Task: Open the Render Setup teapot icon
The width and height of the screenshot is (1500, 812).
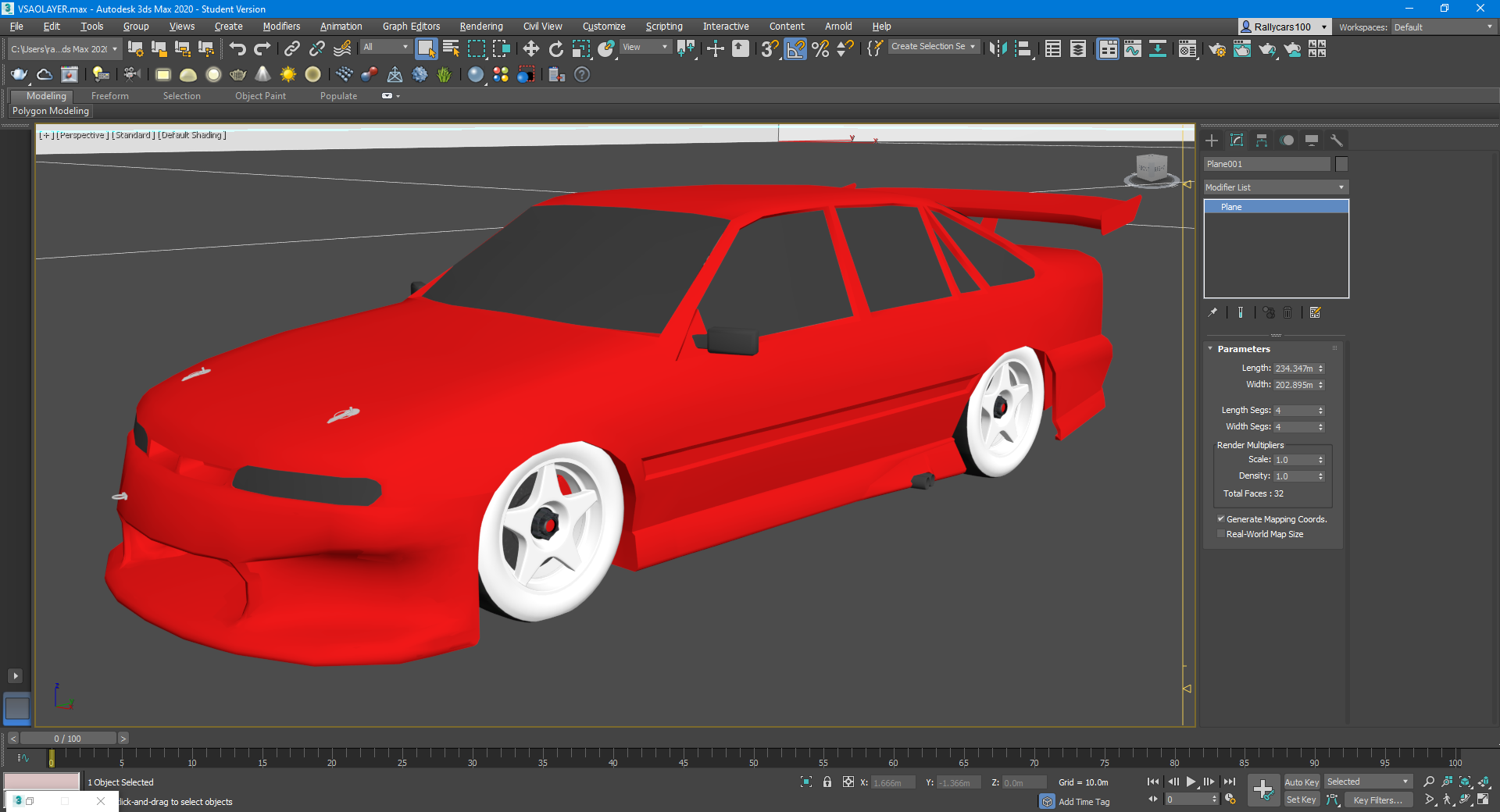Action: click(x=1217, y=49)
